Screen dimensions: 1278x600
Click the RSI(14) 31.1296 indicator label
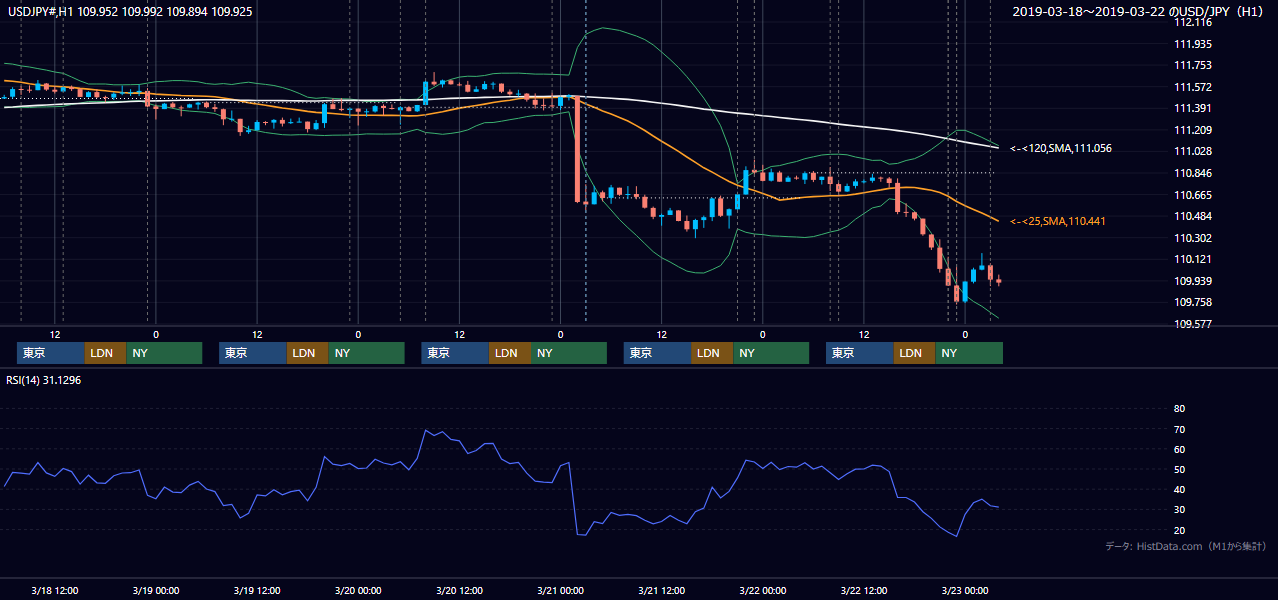tap(43, 380)
